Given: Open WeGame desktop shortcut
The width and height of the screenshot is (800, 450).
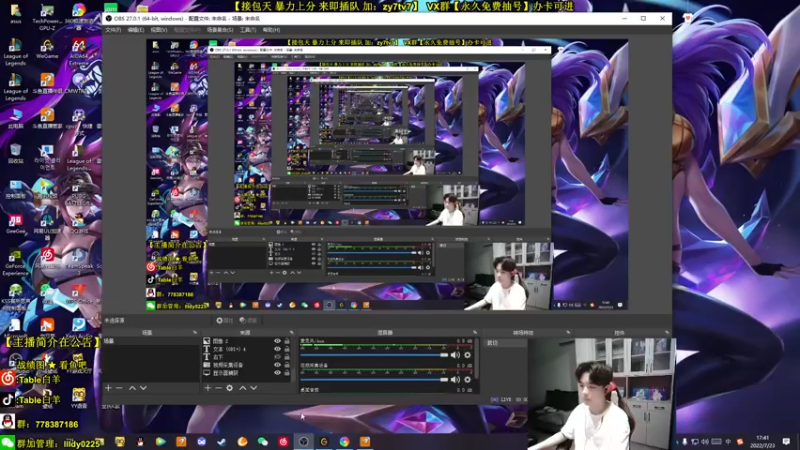Looking at the screenshot, I should pyautogui.click(x=47, y=49).
